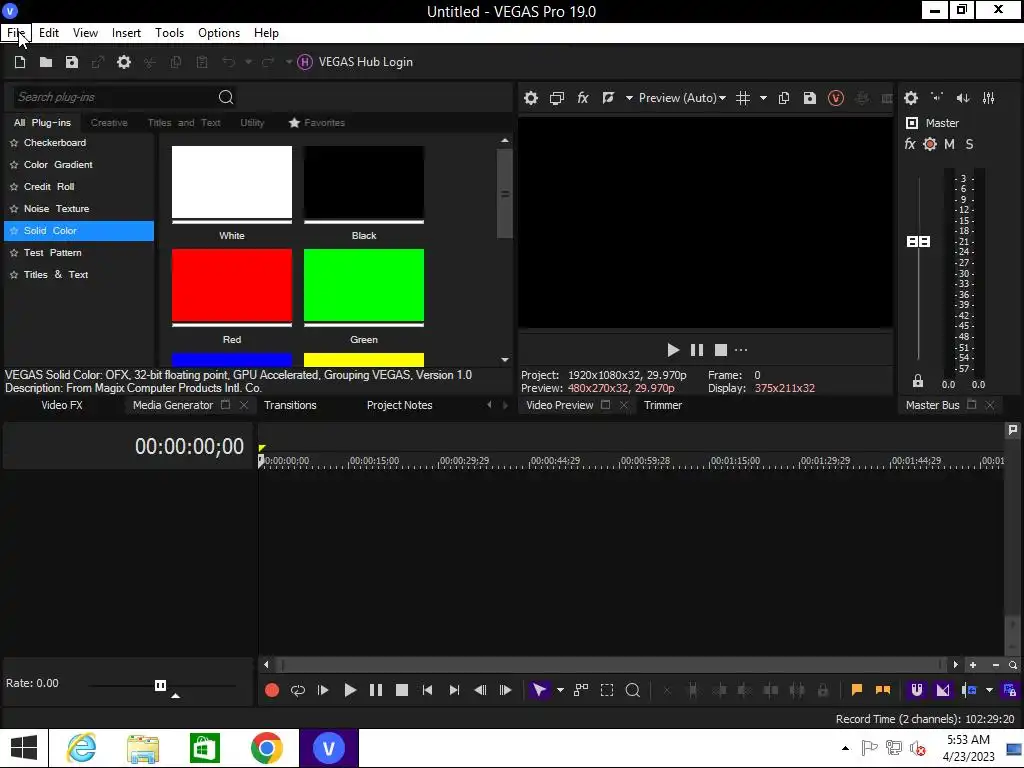Viewport: 1024px width, 768px height.
Task: Open a project using folder icon
Action: tap(46, 62)
